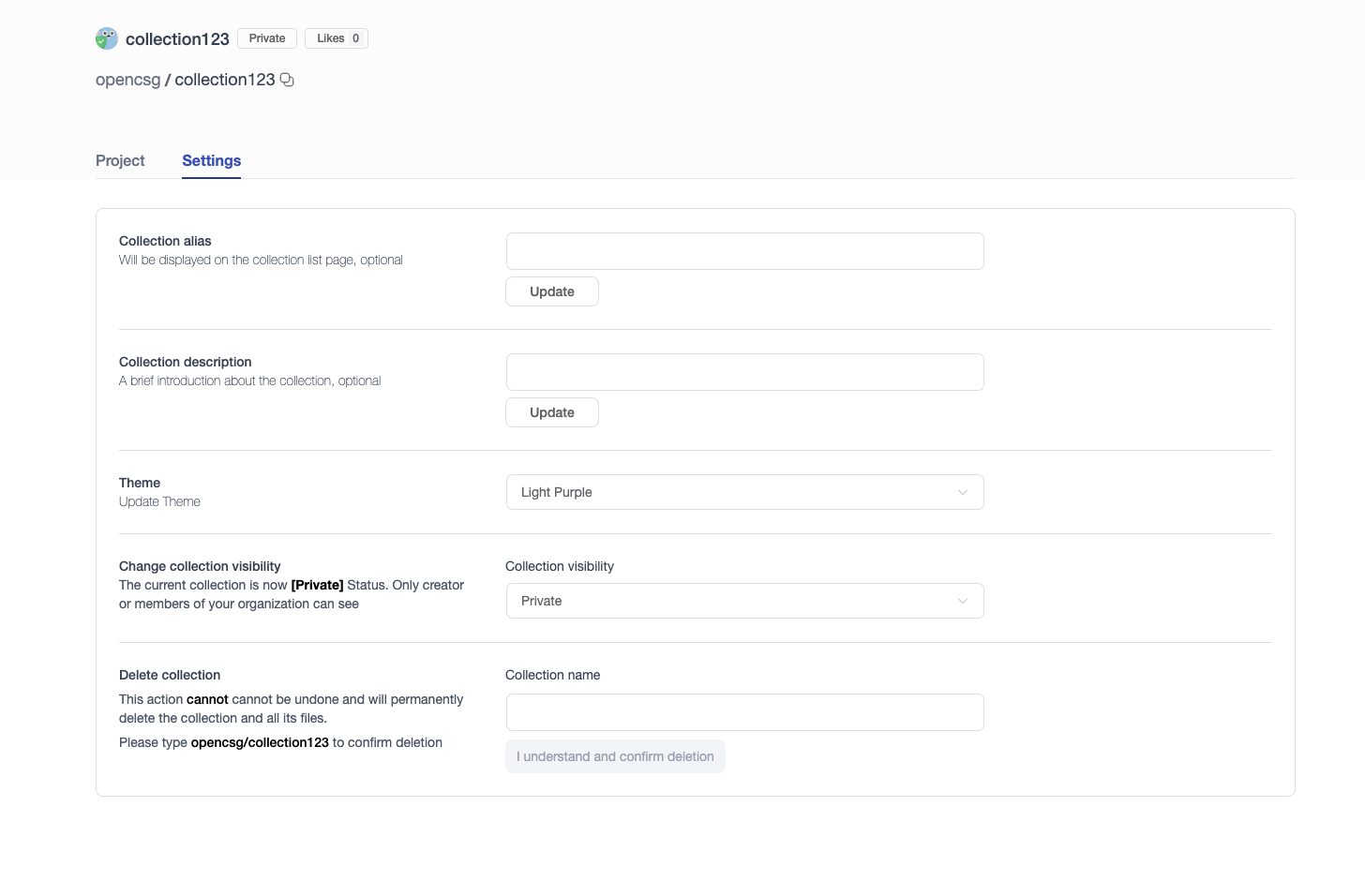Click 'I understand and confirm deletion' button

pos(615,757)
